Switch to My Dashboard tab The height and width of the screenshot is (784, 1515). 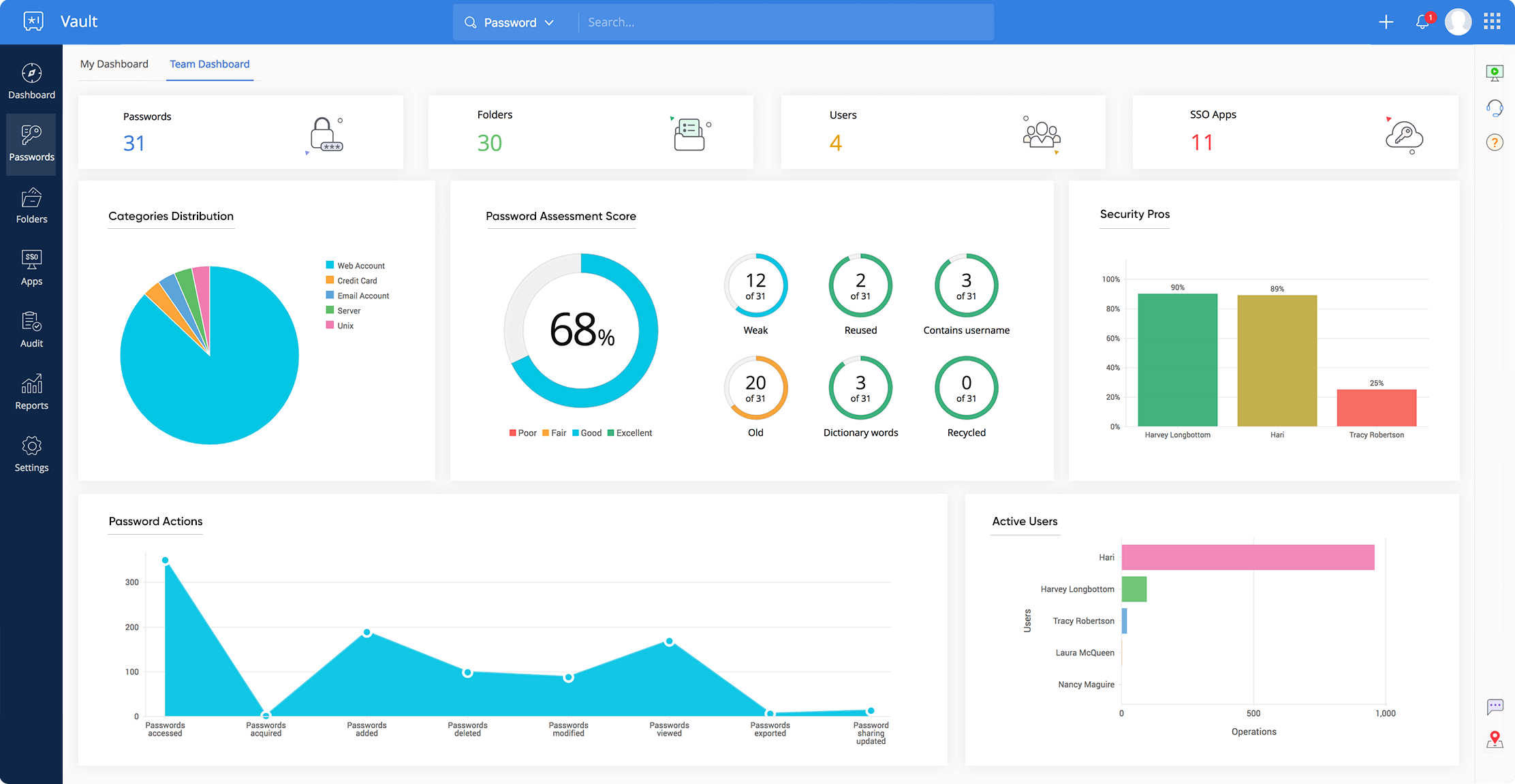click(114, 63)
